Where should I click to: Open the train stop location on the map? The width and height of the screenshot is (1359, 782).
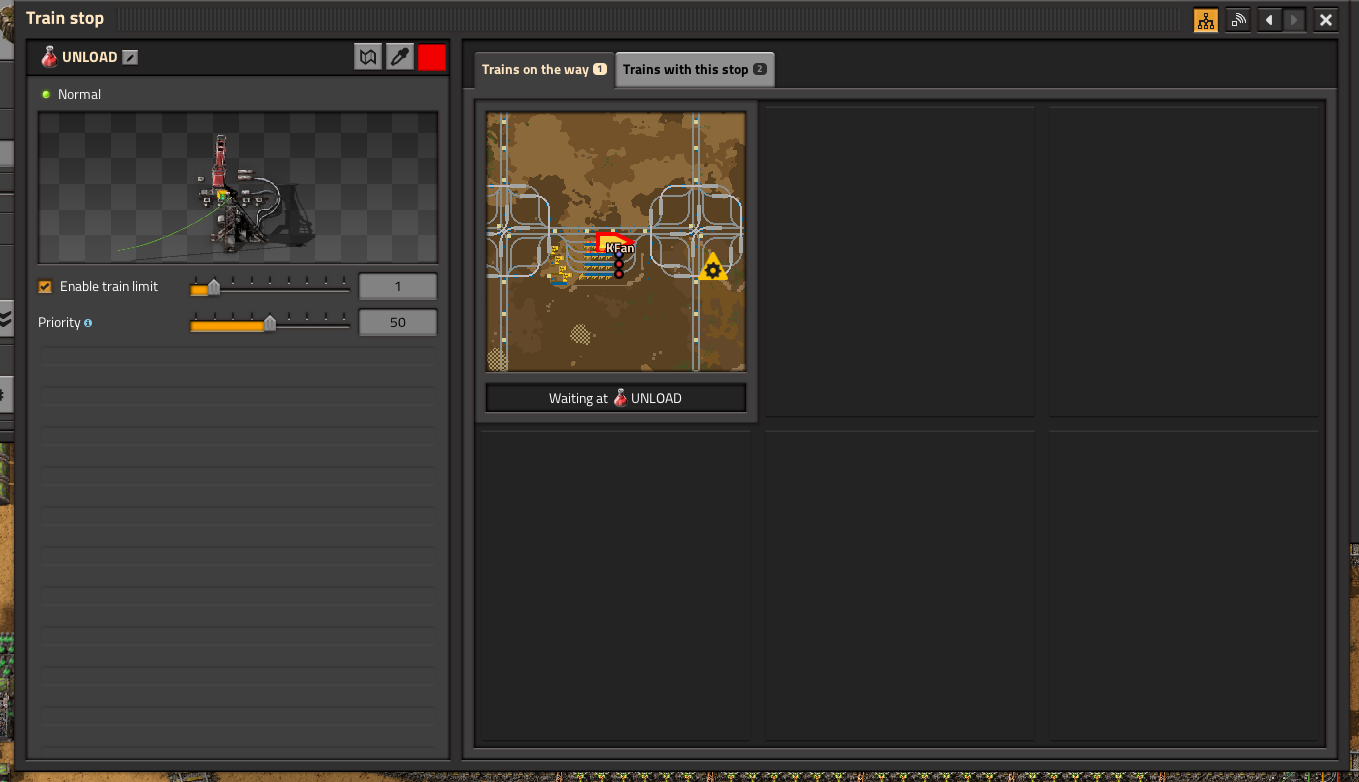point(368,57)
